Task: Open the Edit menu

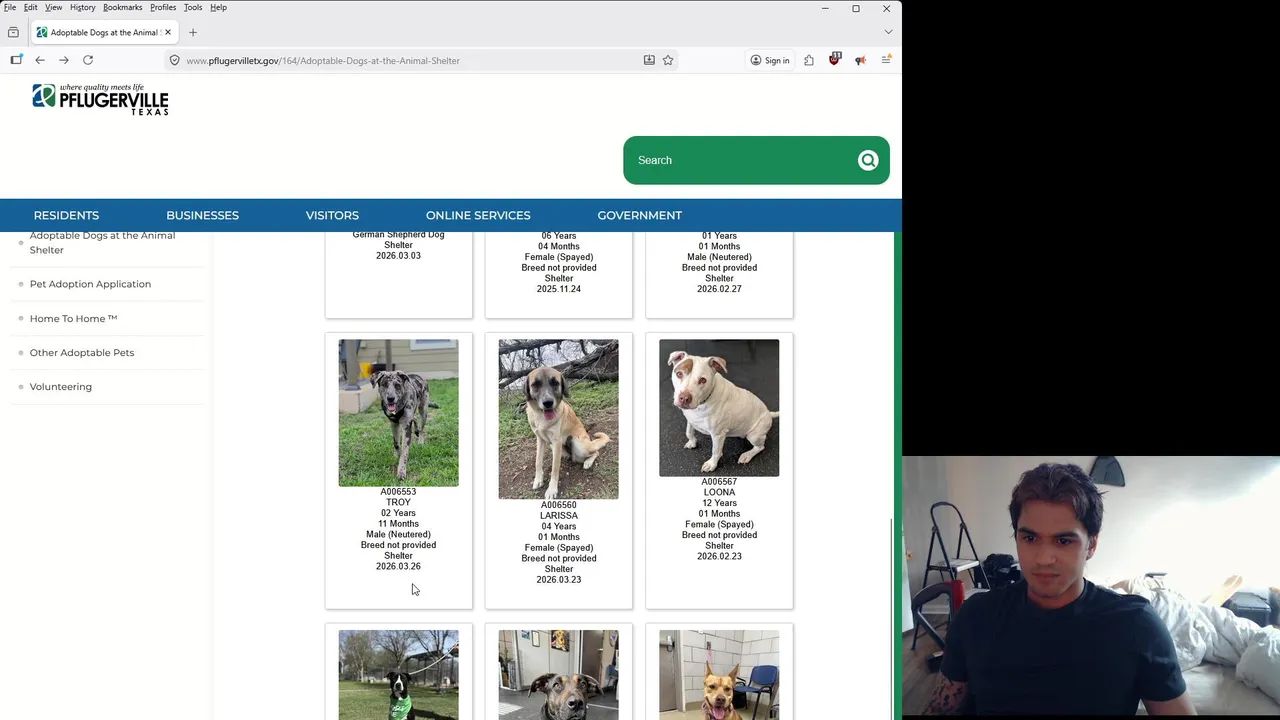Action: pos(31,7)
